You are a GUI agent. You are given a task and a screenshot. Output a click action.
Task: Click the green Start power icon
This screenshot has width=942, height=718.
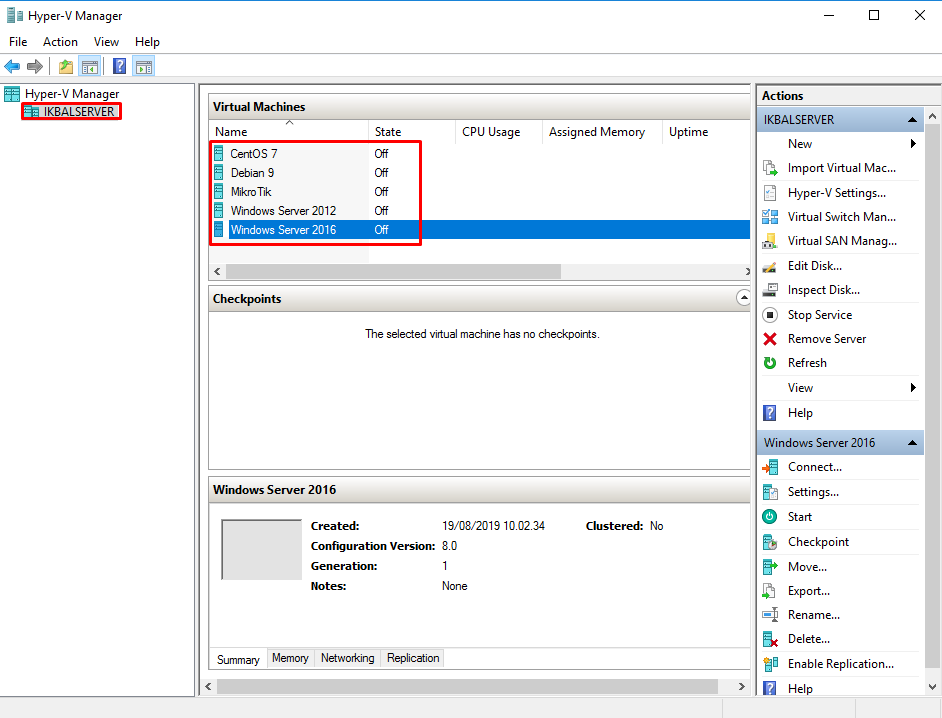770,516
